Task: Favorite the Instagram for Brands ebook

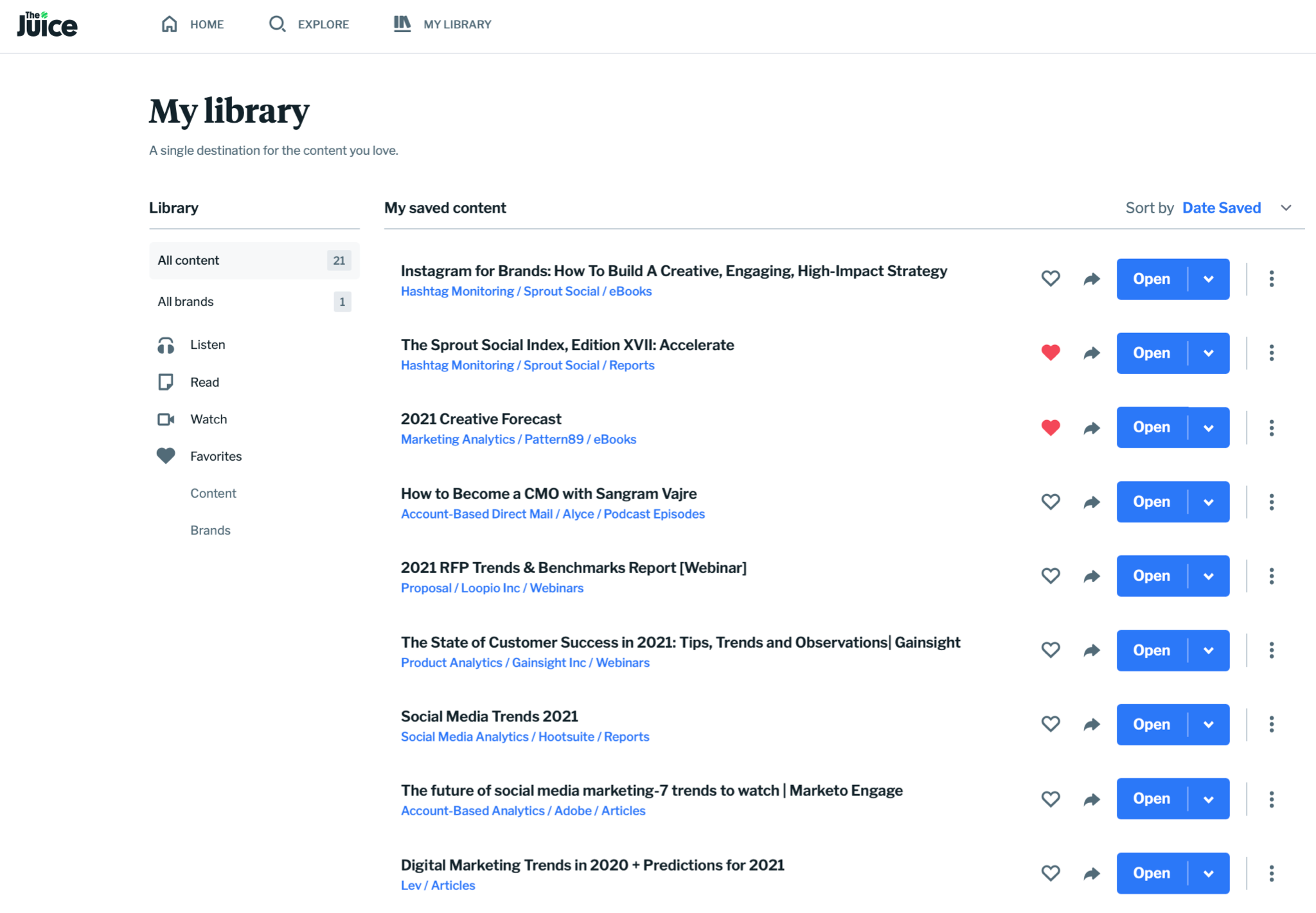Action: (x=1051, y=279)
